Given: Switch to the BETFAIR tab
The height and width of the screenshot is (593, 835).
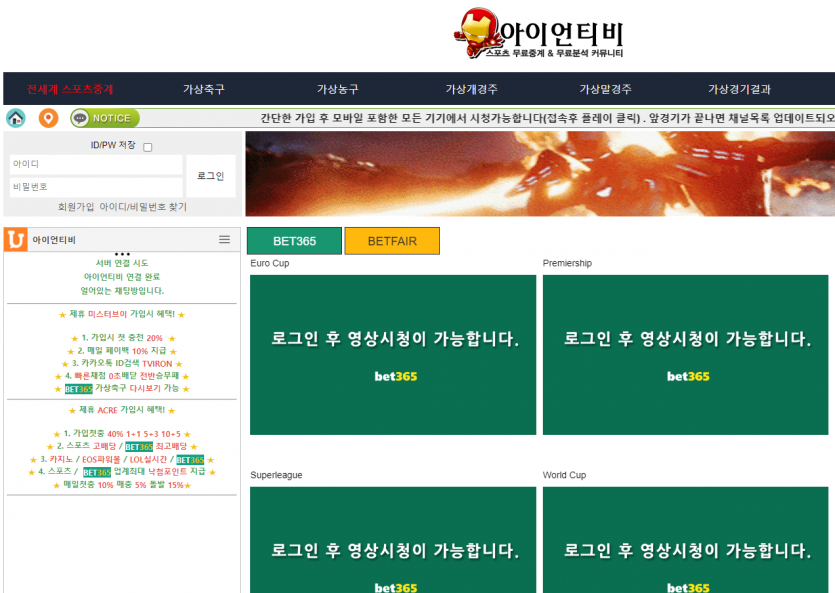Looking at the screenshot, I should coord(392,241).
